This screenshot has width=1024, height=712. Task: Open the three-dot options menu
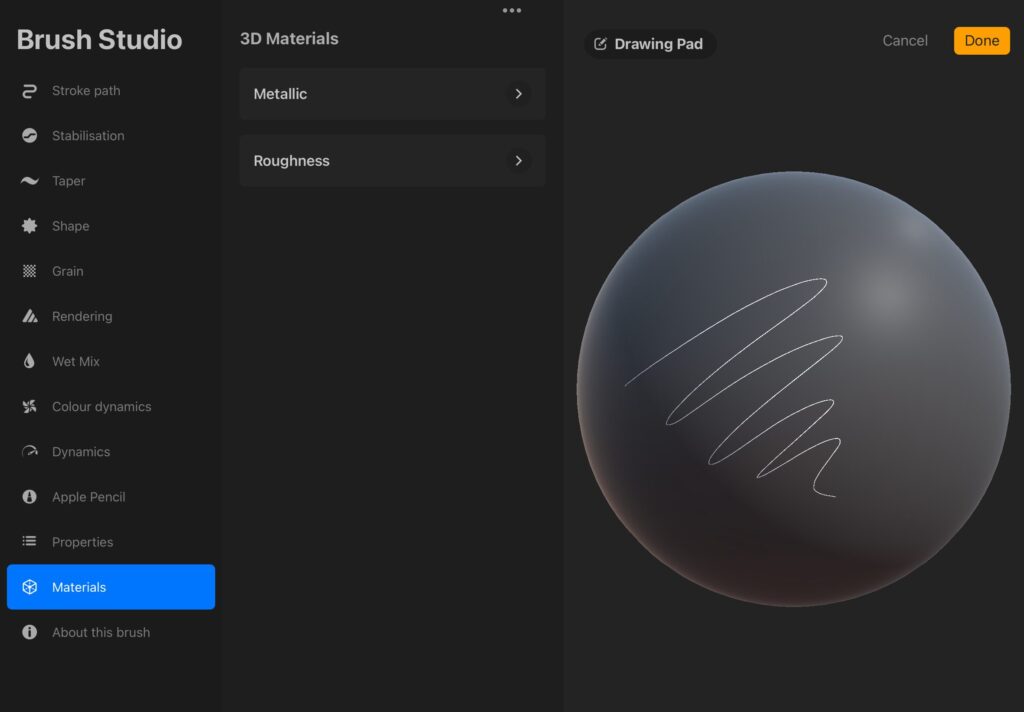coord(512,10)
